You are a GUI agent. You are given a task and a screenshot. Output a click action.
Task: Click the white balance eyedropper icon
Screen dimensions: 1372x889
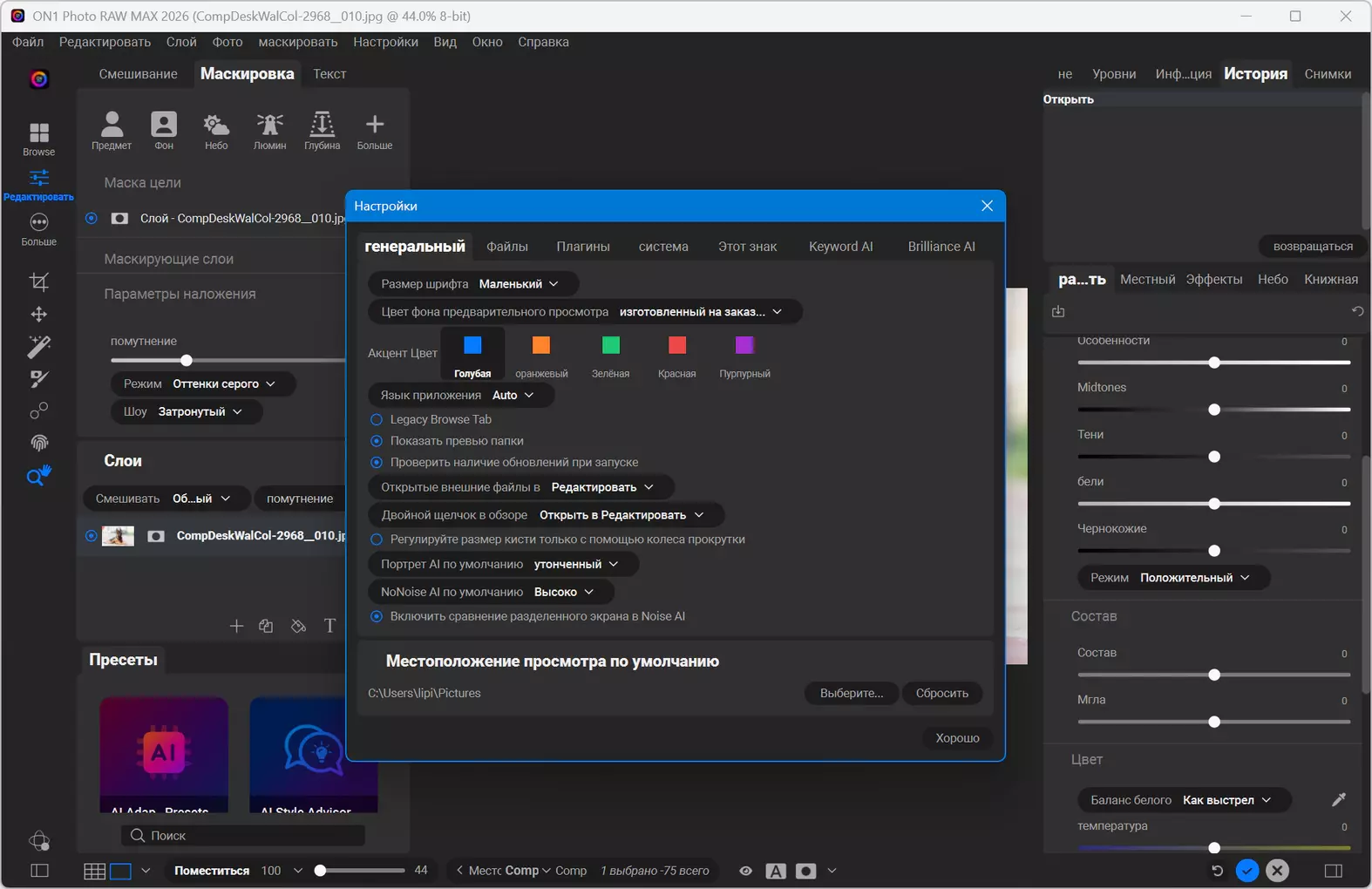coord(1338,799)
